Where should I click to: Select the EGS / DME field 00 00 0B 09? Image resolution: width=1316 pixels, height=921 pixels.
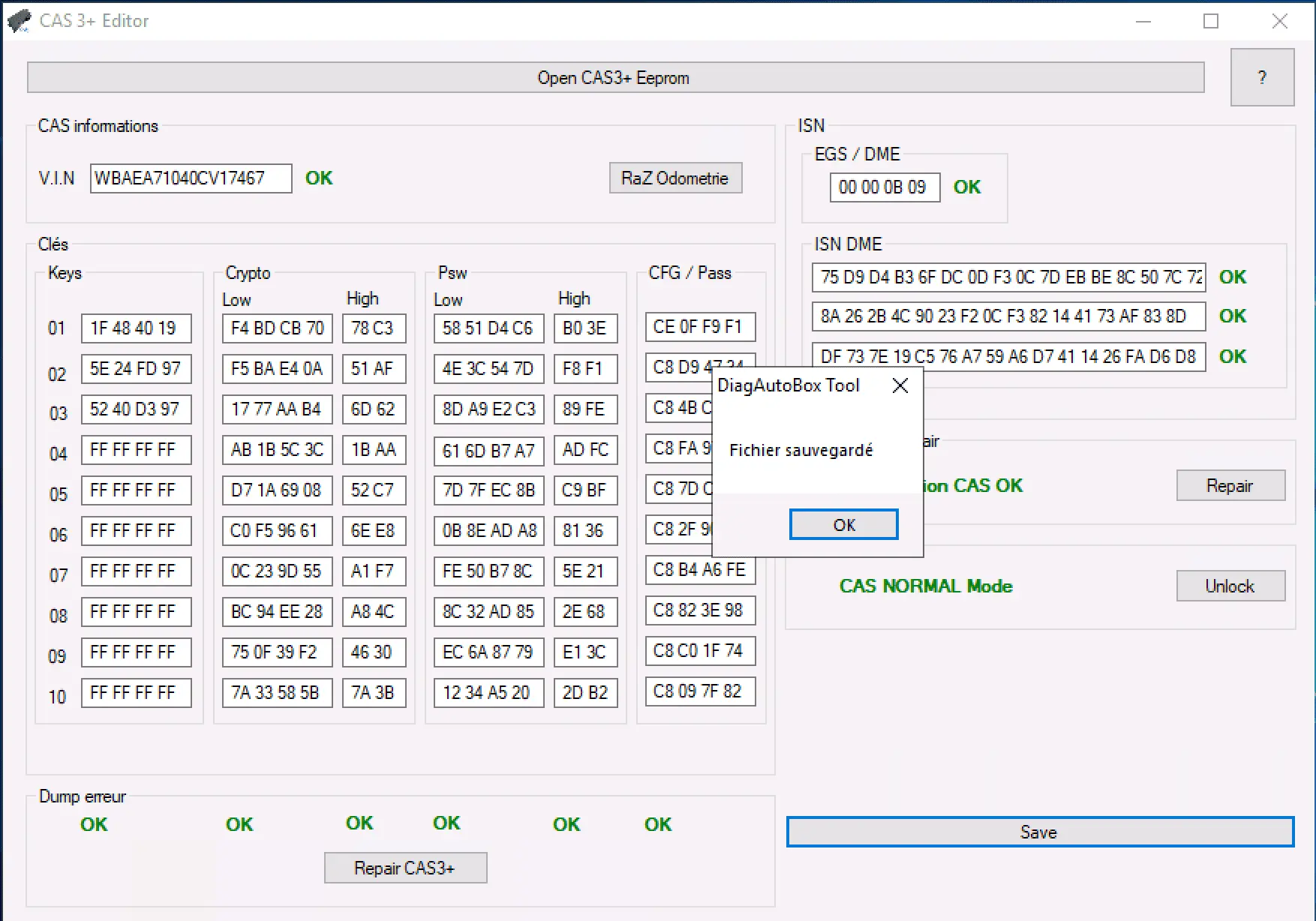pos(885,187)
